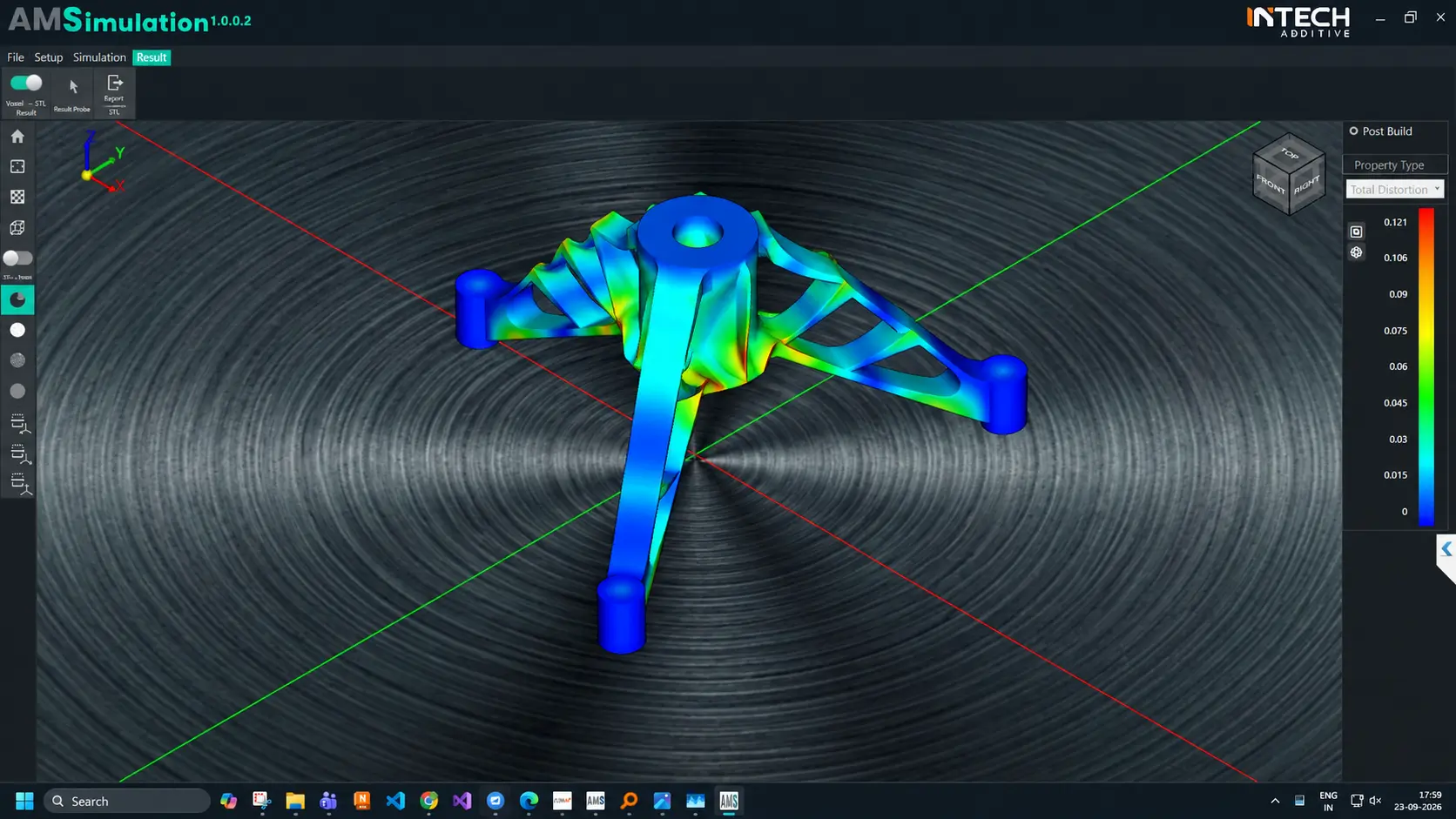Viewport: 1456px width, 819px height.
Task: Show hidden system tray icons
Action: point(1275,801)
